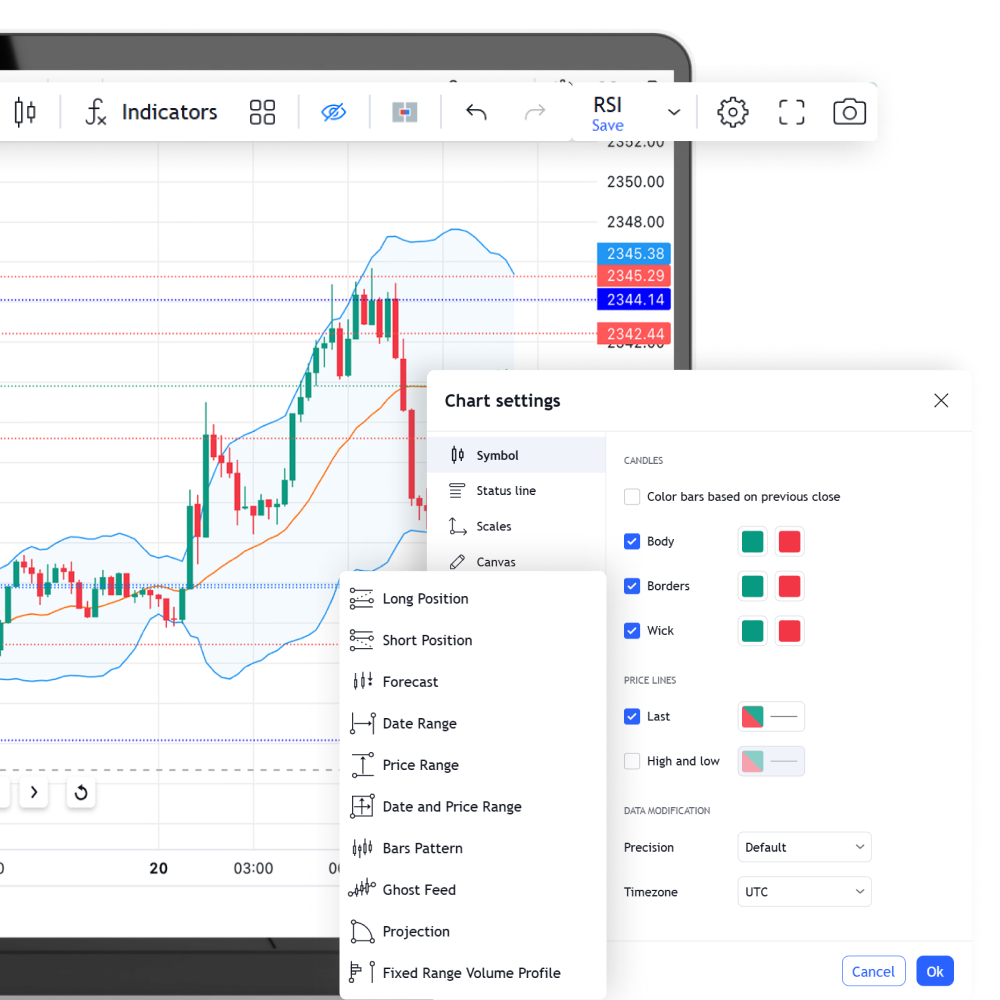Undo the last chart action
Viewport: 1000px width, 1000px height.
coord(476,112)
